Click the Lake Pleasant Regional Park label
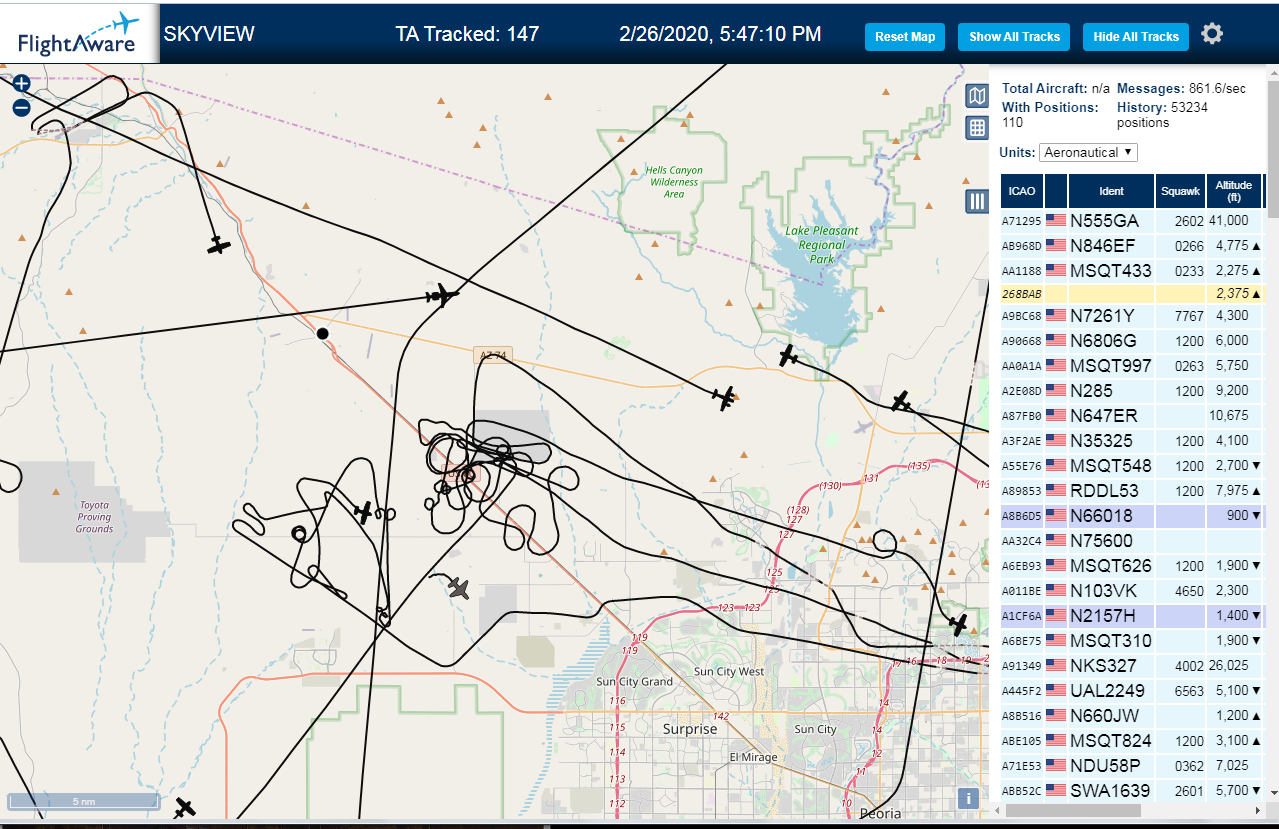Screen dimensions: 1279x829 822,244
